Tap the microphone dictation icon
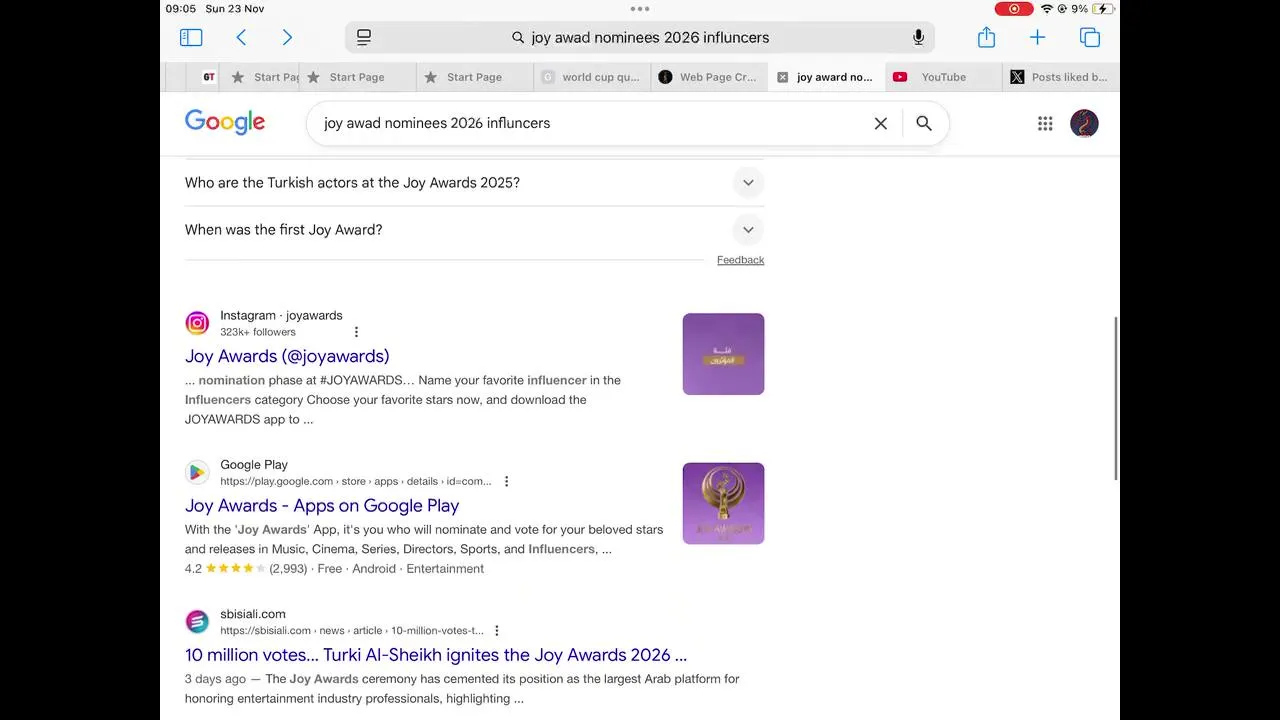 point(918,38)
